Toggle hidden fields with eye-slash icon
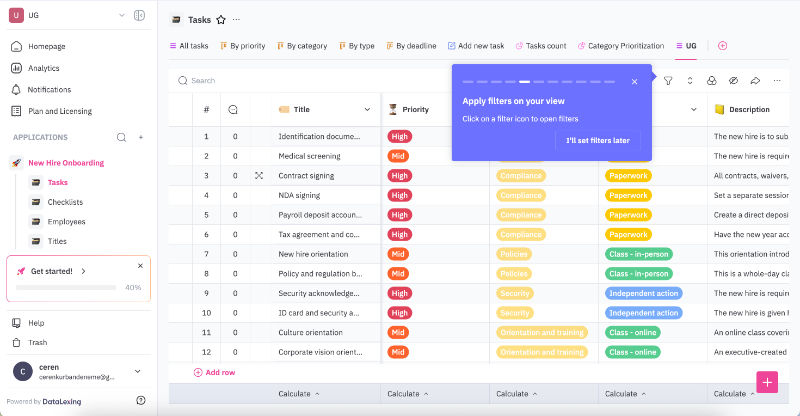This screenshot has width=800, height=416. point(733,81)
